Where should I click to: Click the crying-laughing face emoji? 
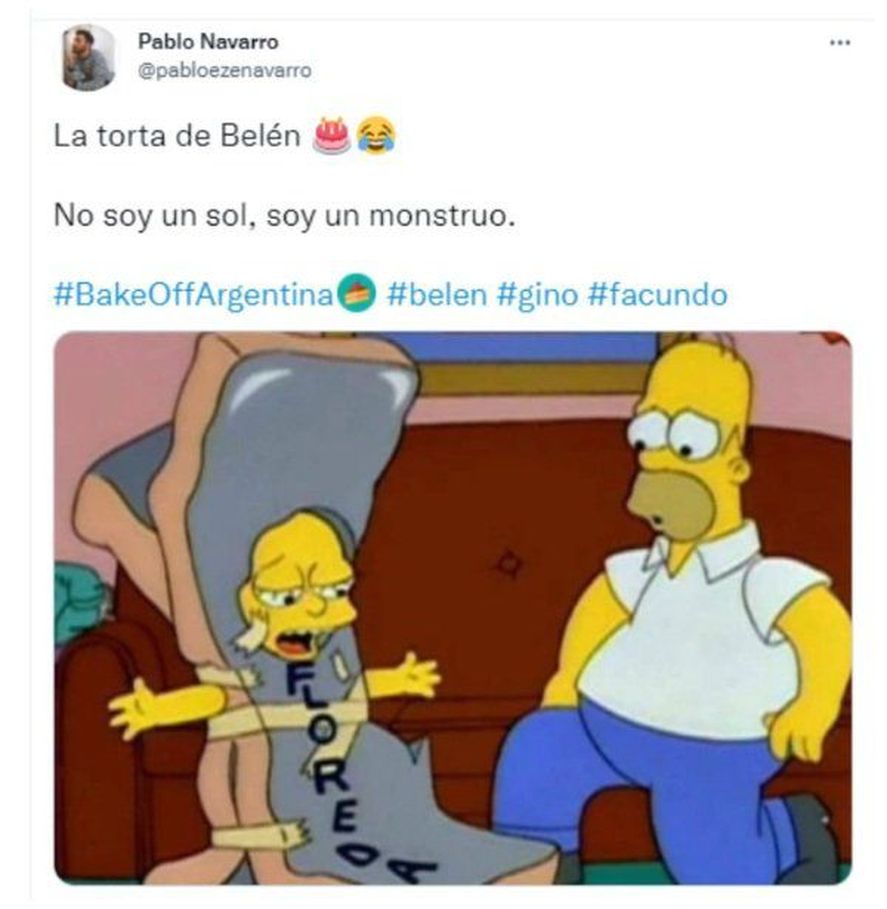(x=376, y=136)
